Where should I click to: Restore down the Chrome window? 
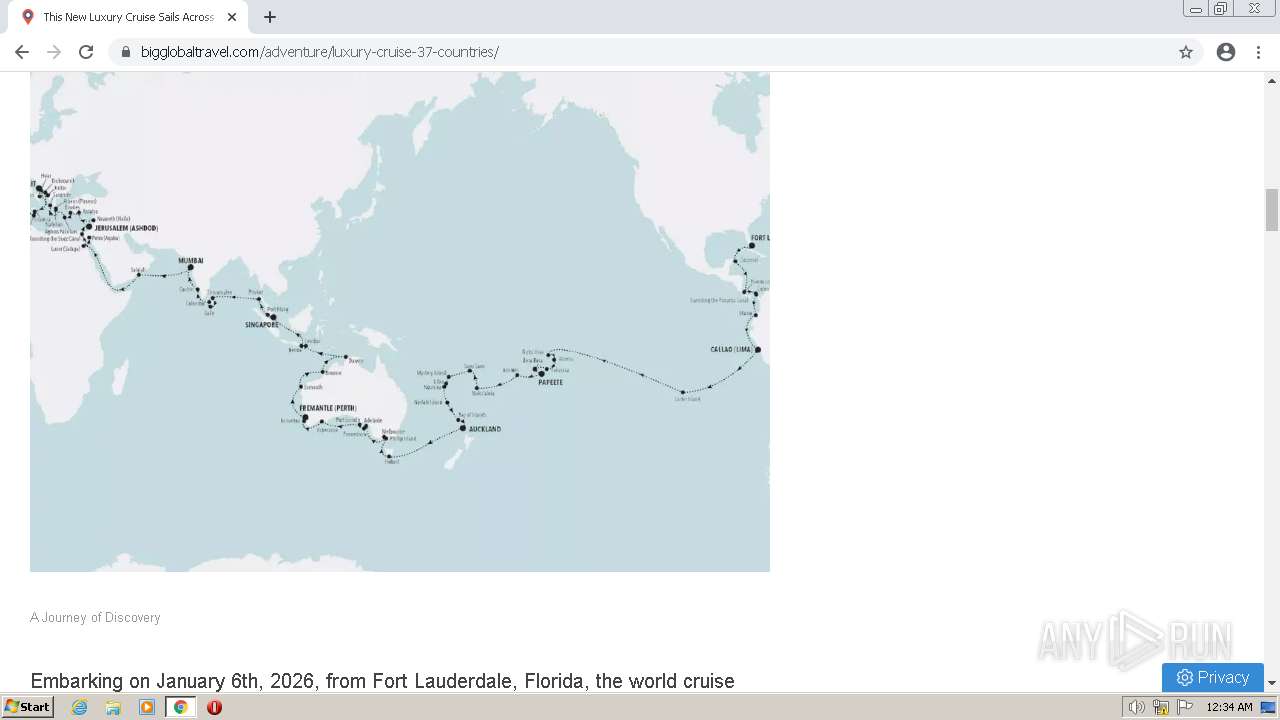(1221, 9)
